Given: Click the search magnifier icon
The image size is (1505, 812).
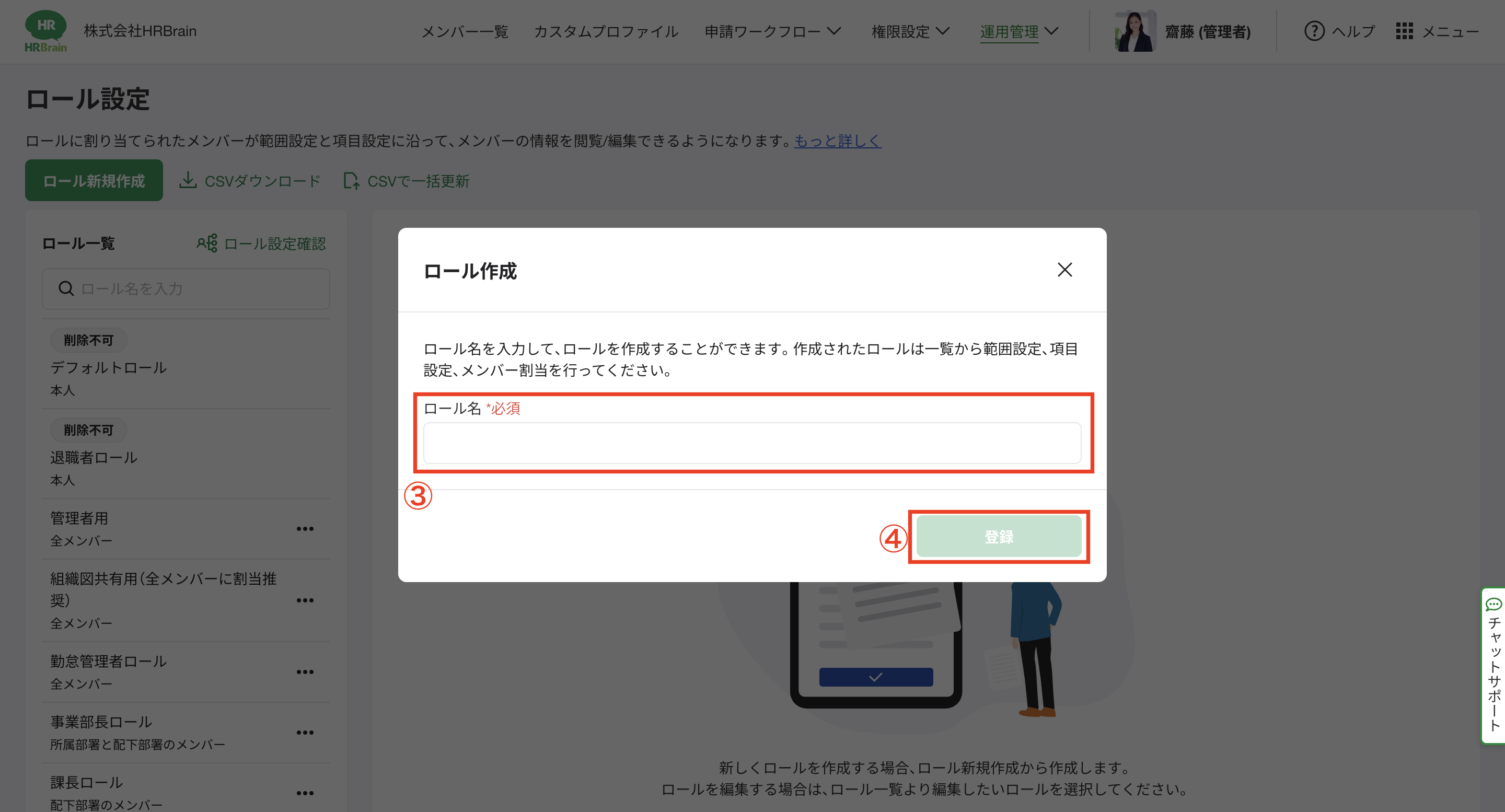Looking at the screenshot, I should coord(66,288).
